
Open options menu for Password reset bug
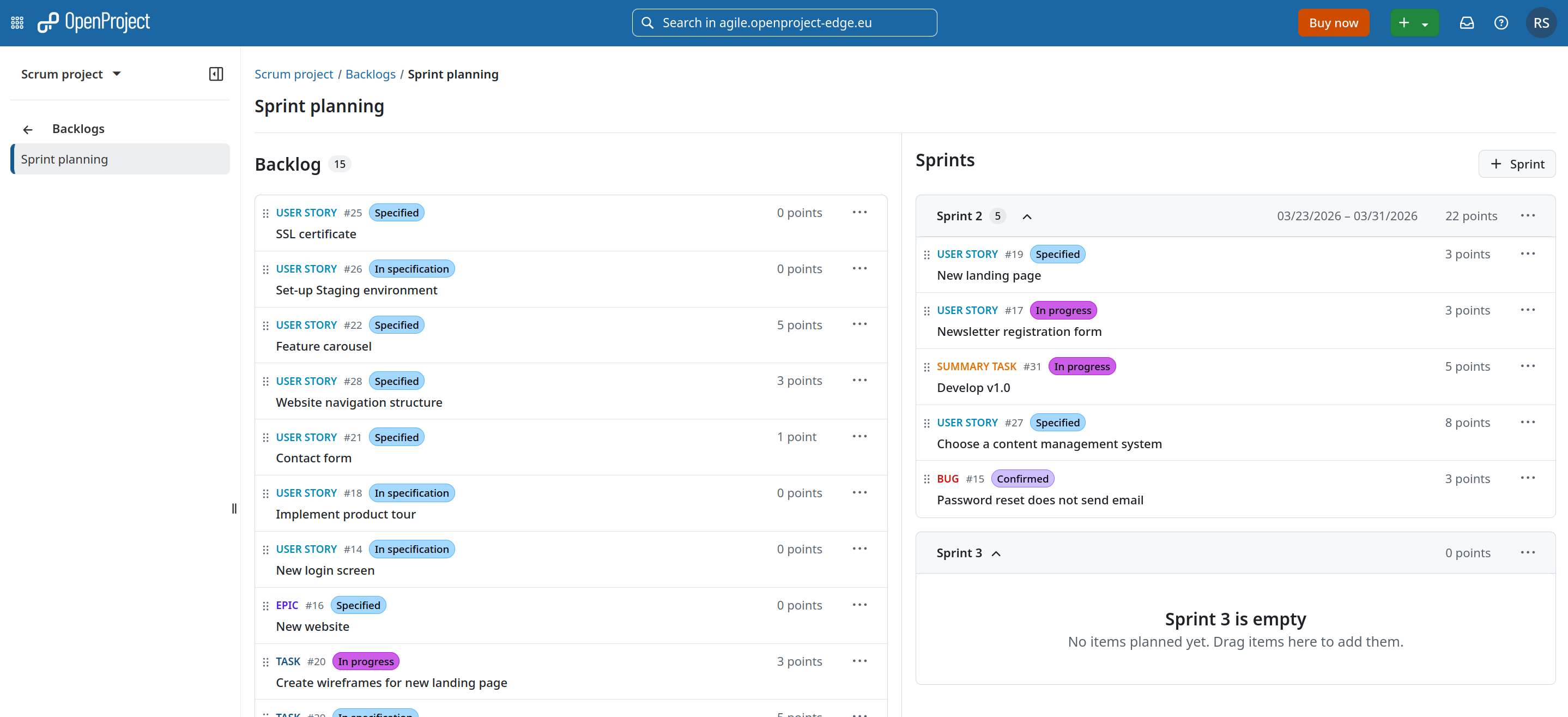coord(1528,478)
